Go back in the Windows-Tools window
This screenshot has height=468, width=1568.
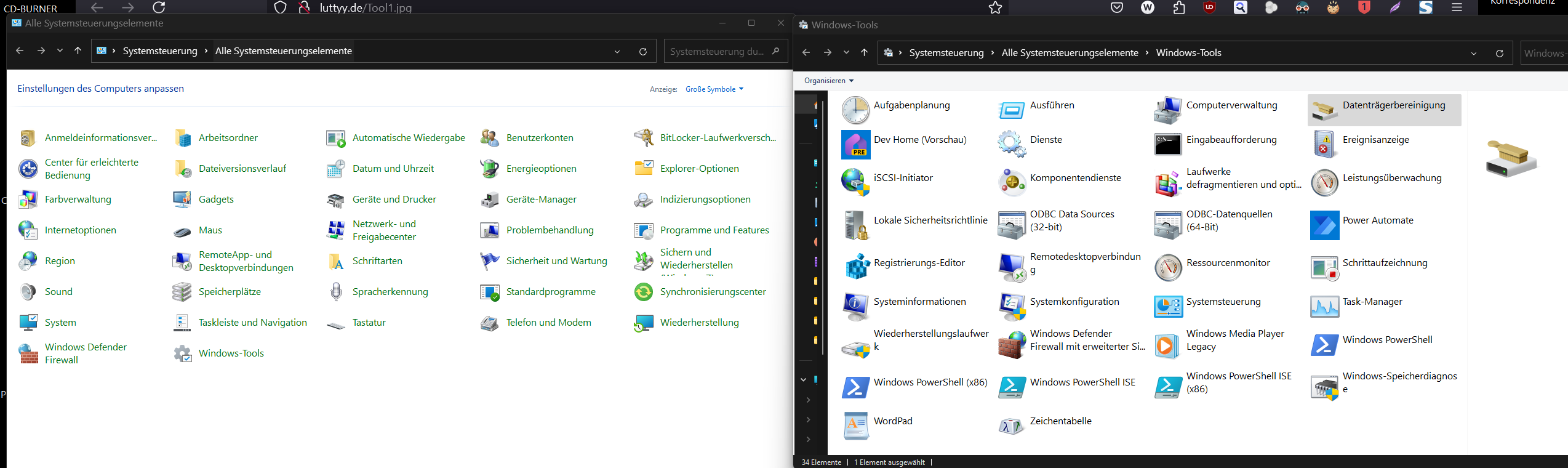point(806,53)
